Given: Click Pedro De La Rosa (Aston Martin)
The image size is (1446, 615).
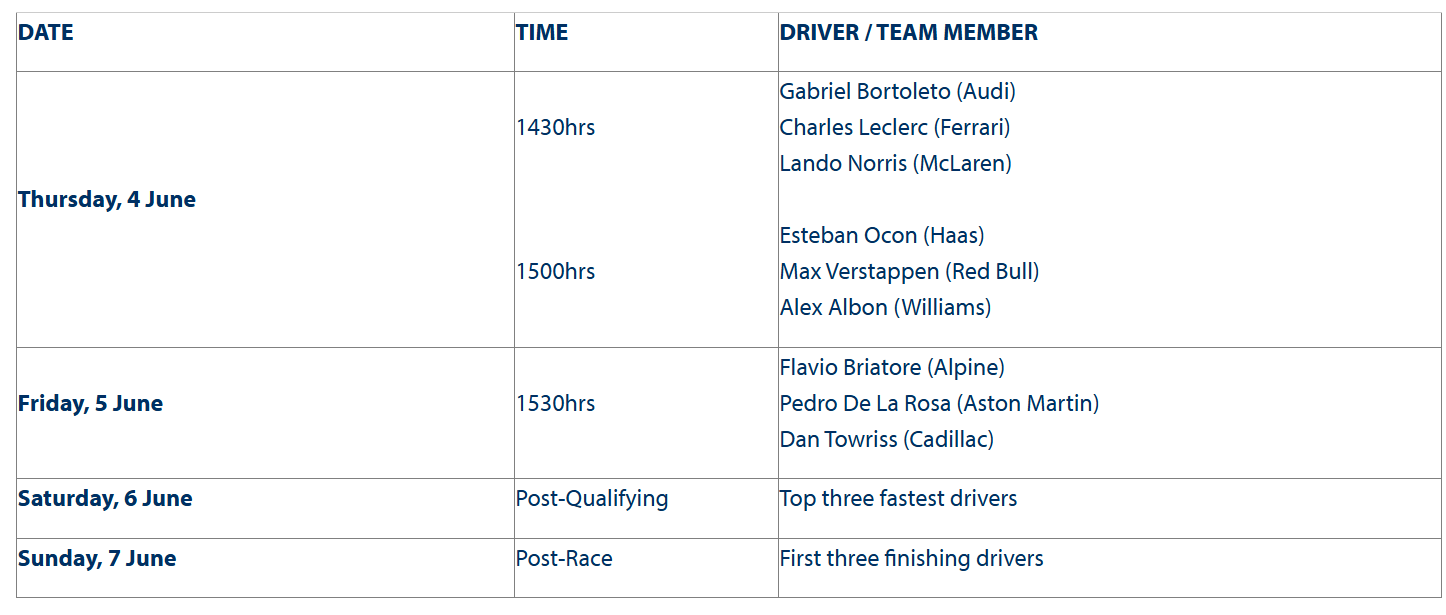Looking at the screenshot, I should pos(940,403).
